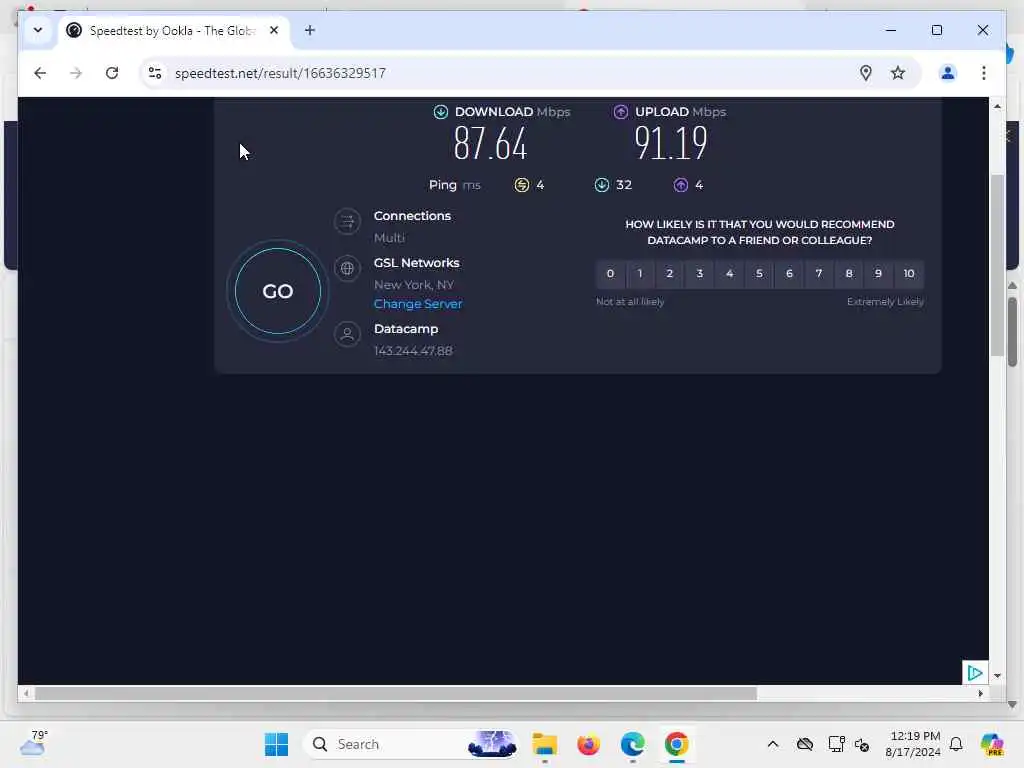Select recommendation rating 1
The image size is (1024, 768).
(640, 274)
